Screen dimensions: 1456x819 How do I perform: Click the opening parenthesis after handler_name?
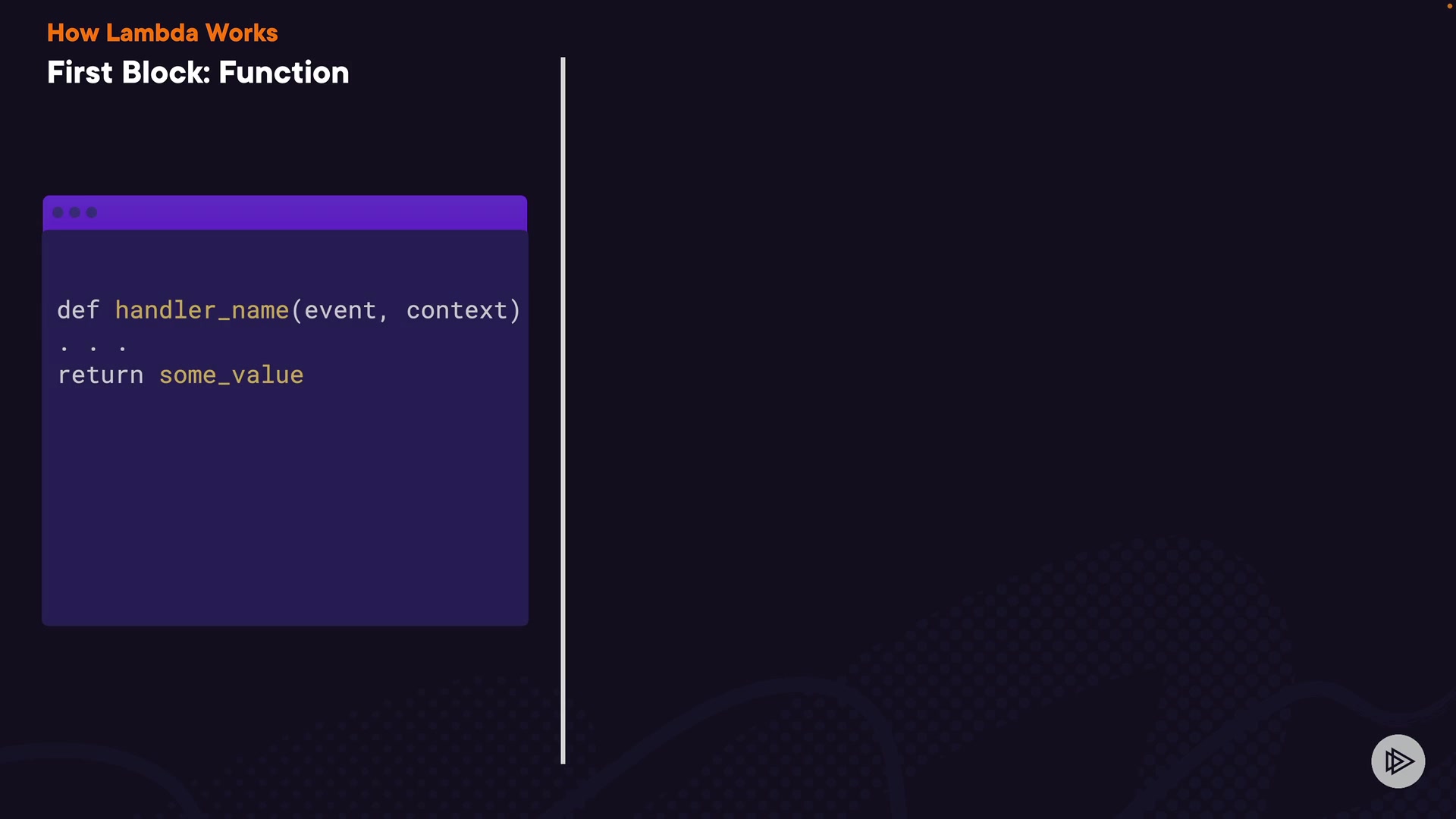point(297,310)
